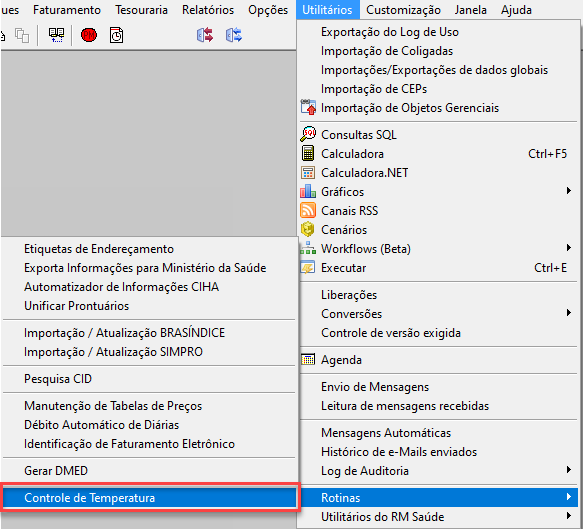Open Consultas SQL magnifier entry
Image resolution: width=583 pixels, height=529 pixels.
(438, 135)
